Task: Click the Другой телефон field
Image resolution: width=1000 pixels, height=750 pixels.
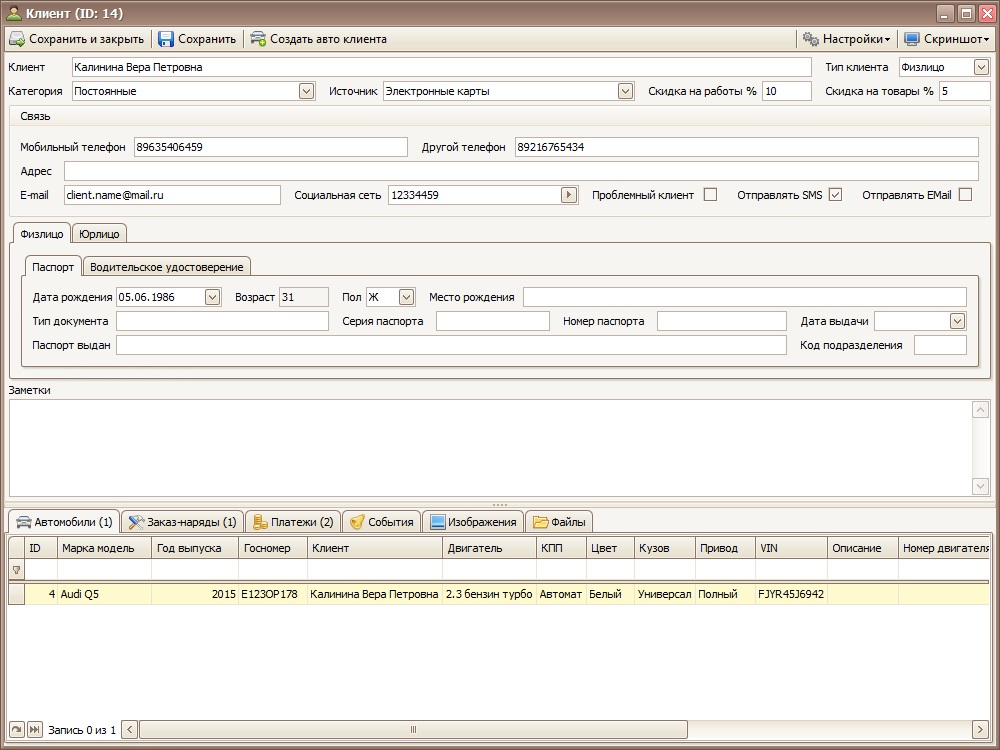Action: click(x=747, y=147)
